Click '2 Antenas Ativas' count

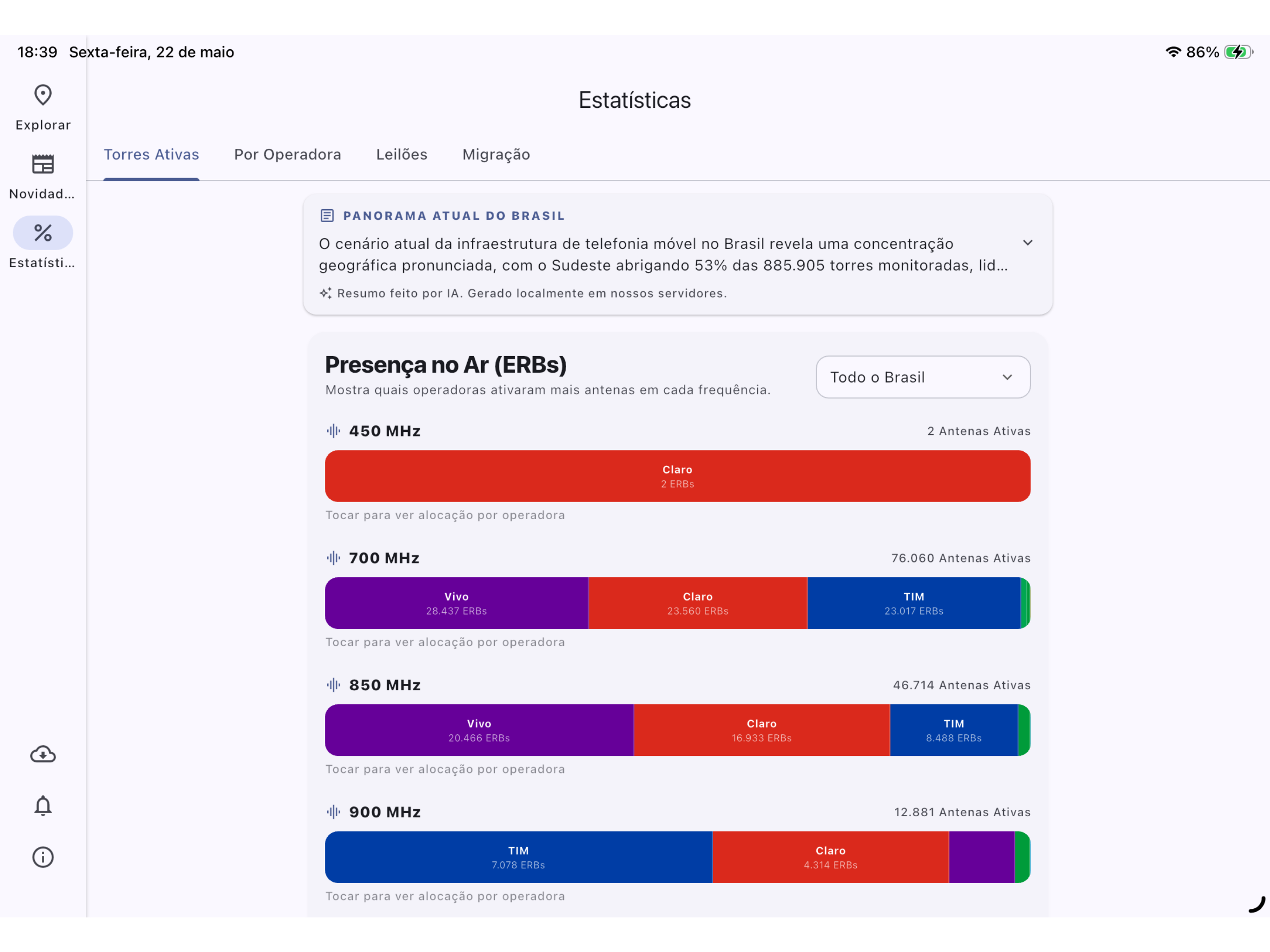click(x=979, y=431)
